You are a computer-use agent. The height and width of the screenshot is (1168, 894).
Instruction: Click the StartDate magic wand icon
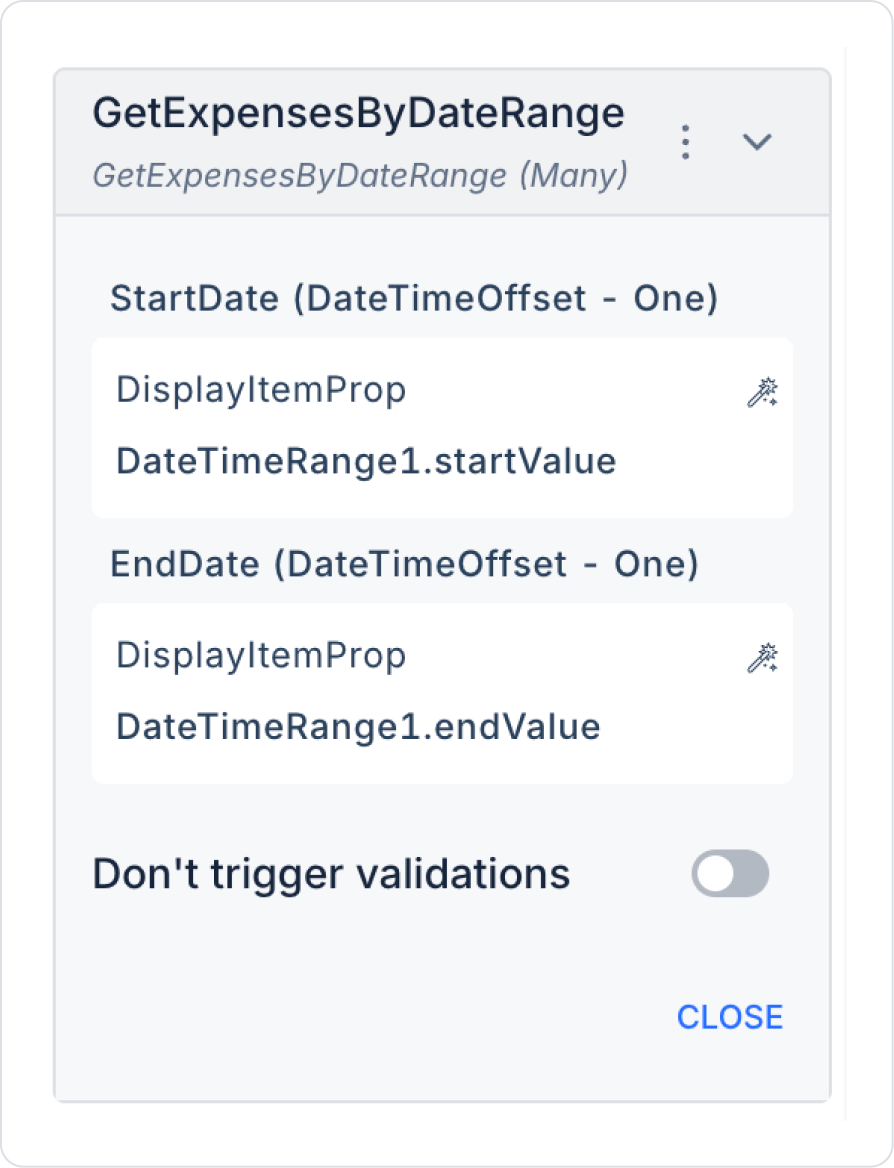pos(762,393)
